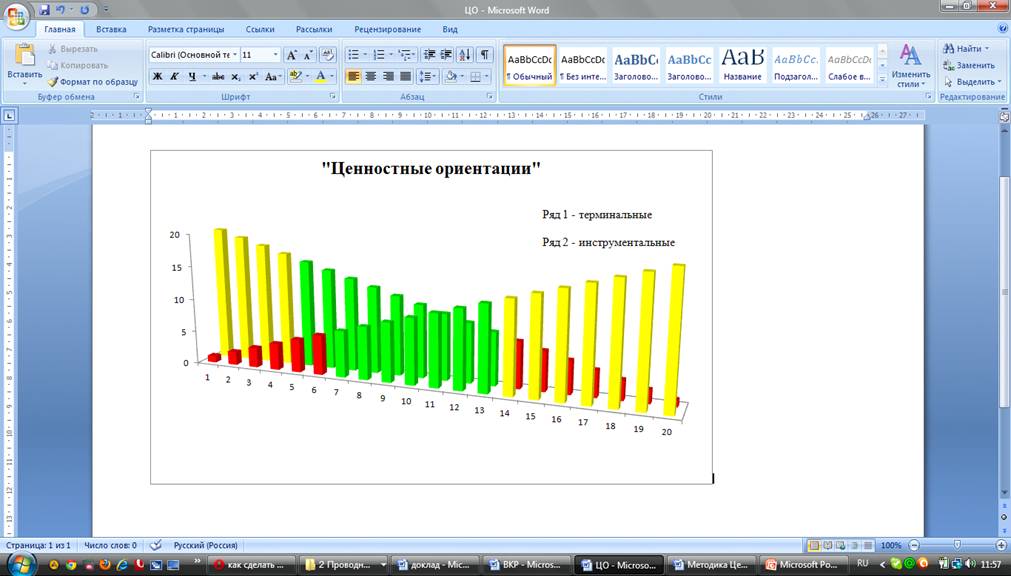Screen dimensions: 1011x576
Task: Open the Calibri font name dropdown
Action: tap(234, 55)
